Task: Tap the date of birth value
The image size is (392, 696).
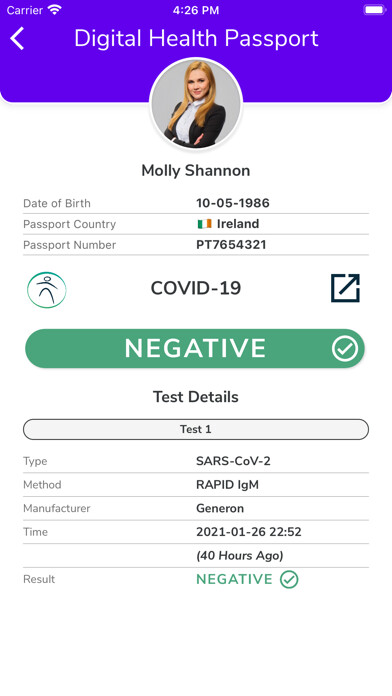Action: coord(233,203)
